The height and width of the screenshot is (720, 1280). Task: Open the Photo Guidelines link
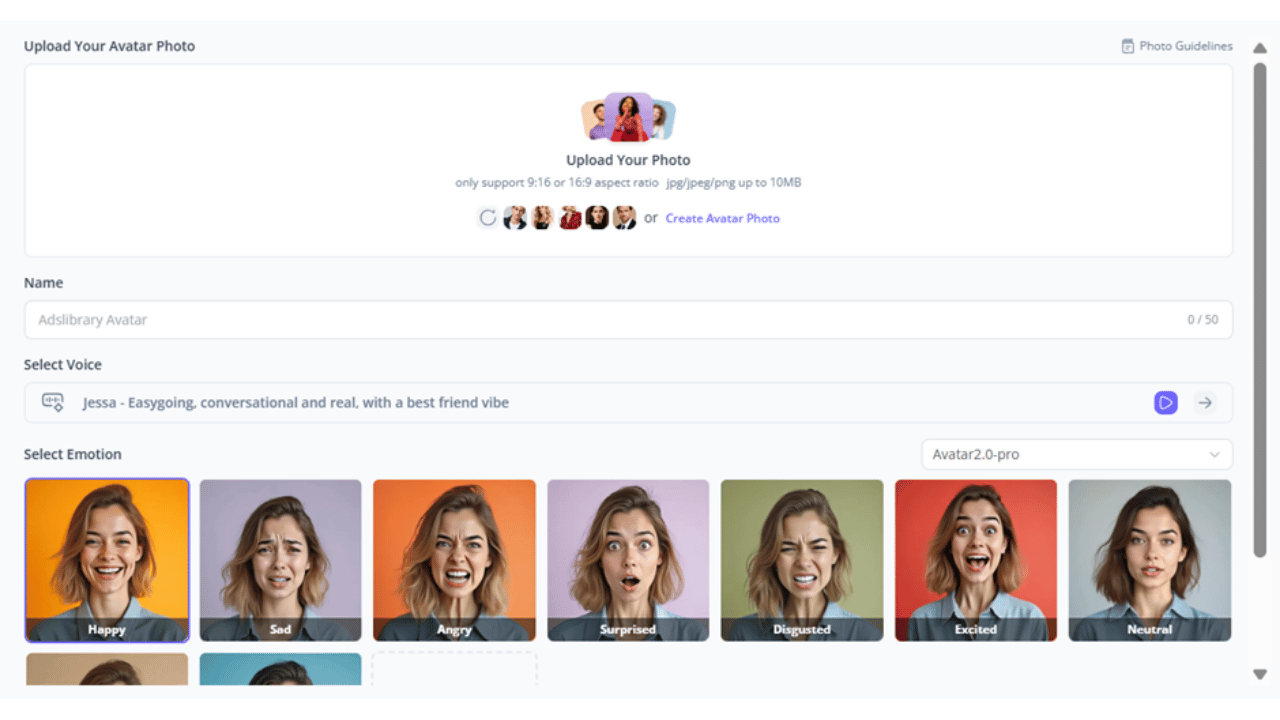point(1177,46)
